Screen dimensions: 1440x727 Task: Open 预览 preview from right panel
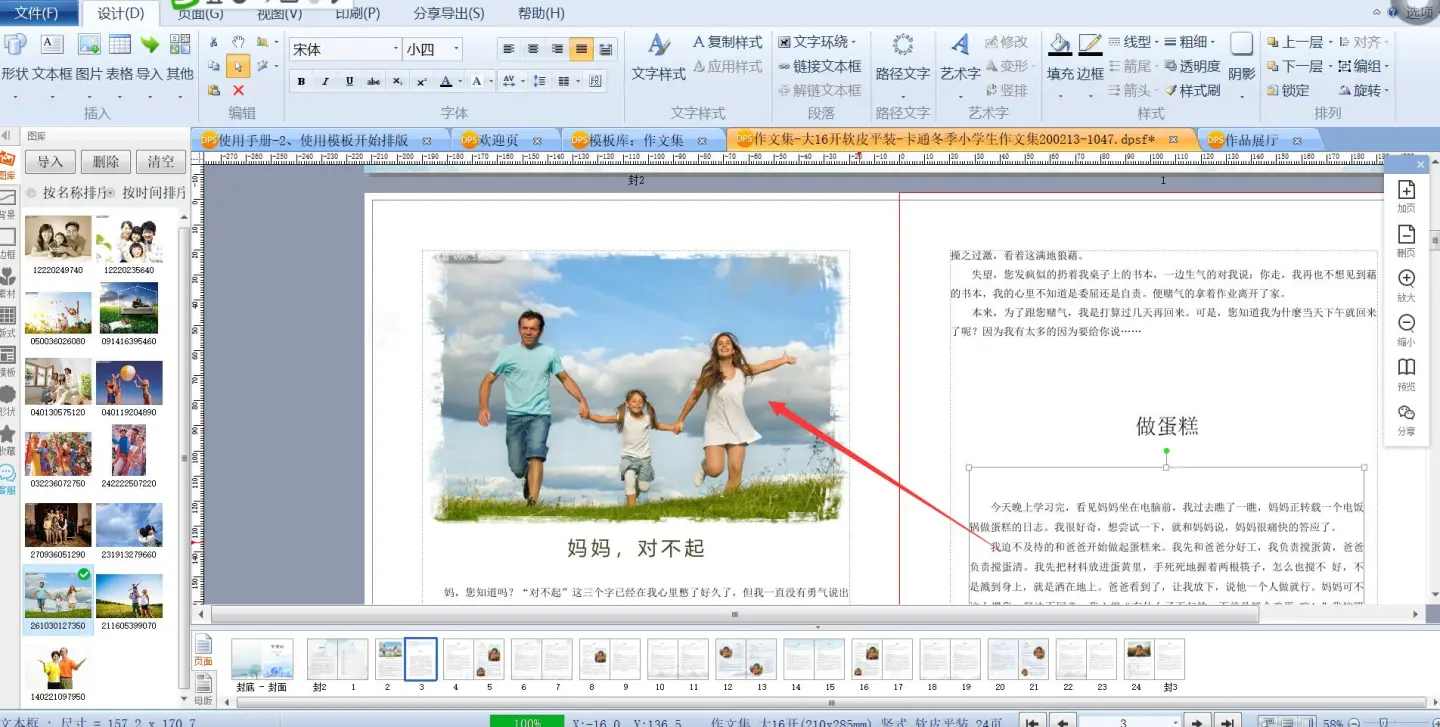[x=1406, y=367]
